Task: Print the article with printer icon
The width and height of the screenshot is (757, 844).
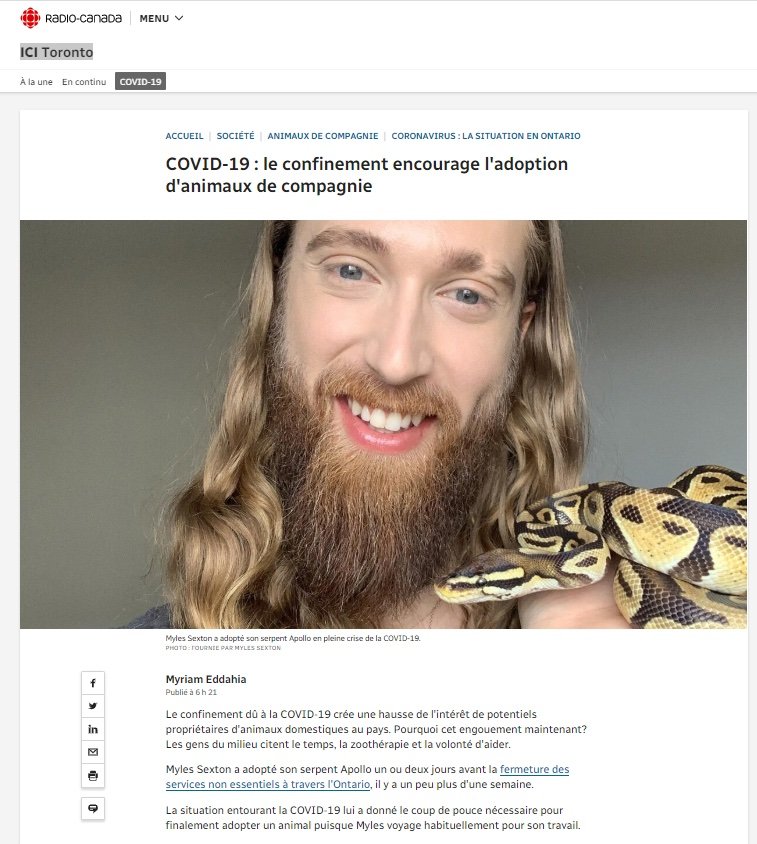Action: (93, 776)
